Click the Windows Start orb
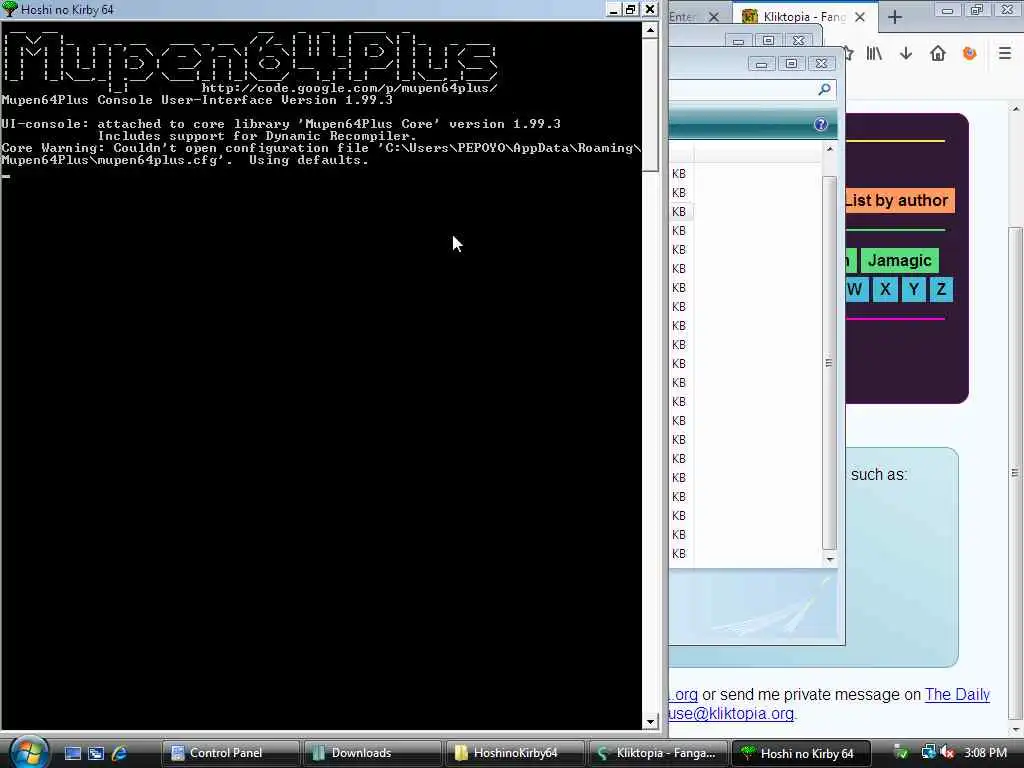1024x768 pixels. 27,752
